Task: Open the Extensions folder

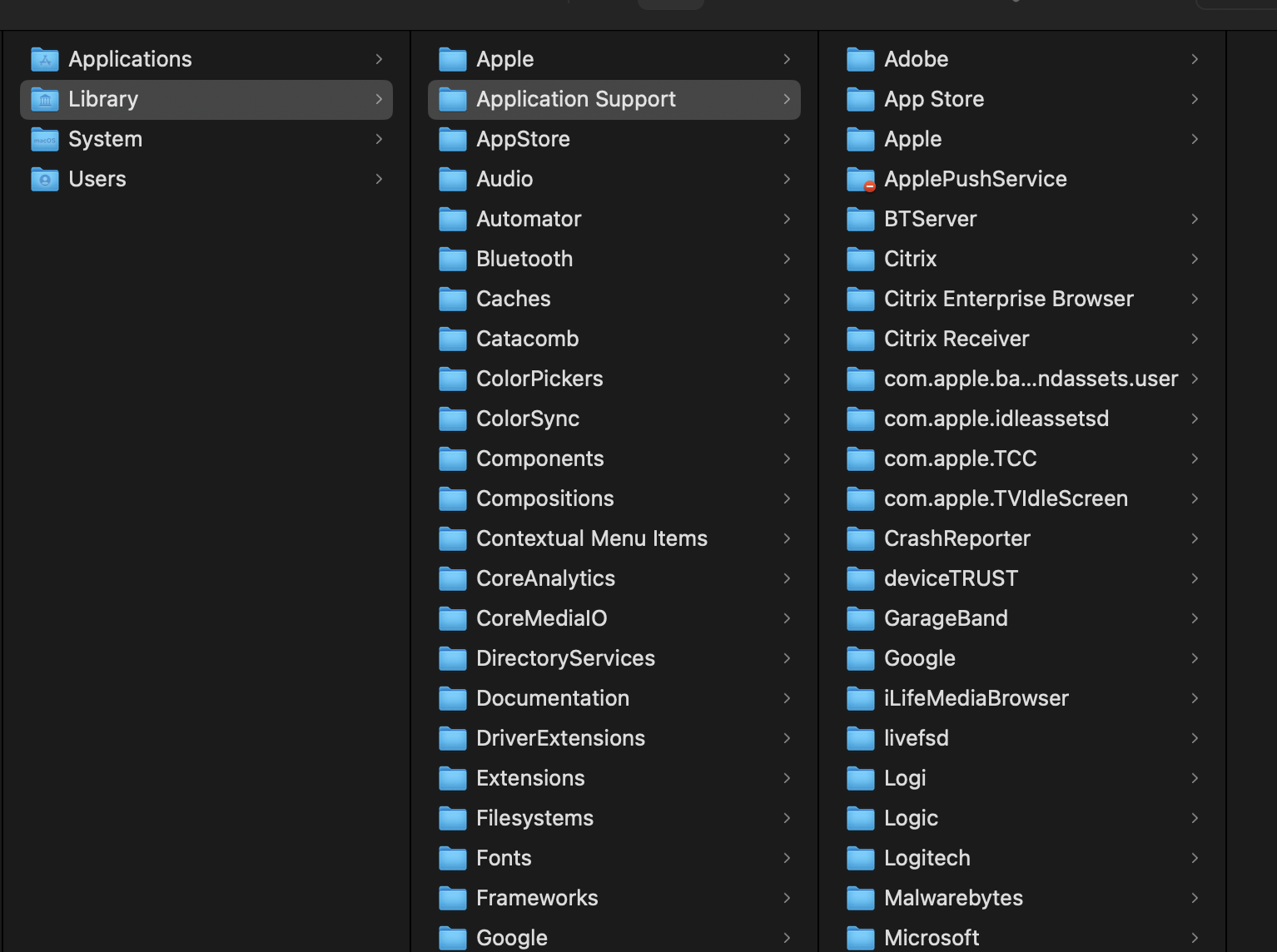Action: pos(530,778)
